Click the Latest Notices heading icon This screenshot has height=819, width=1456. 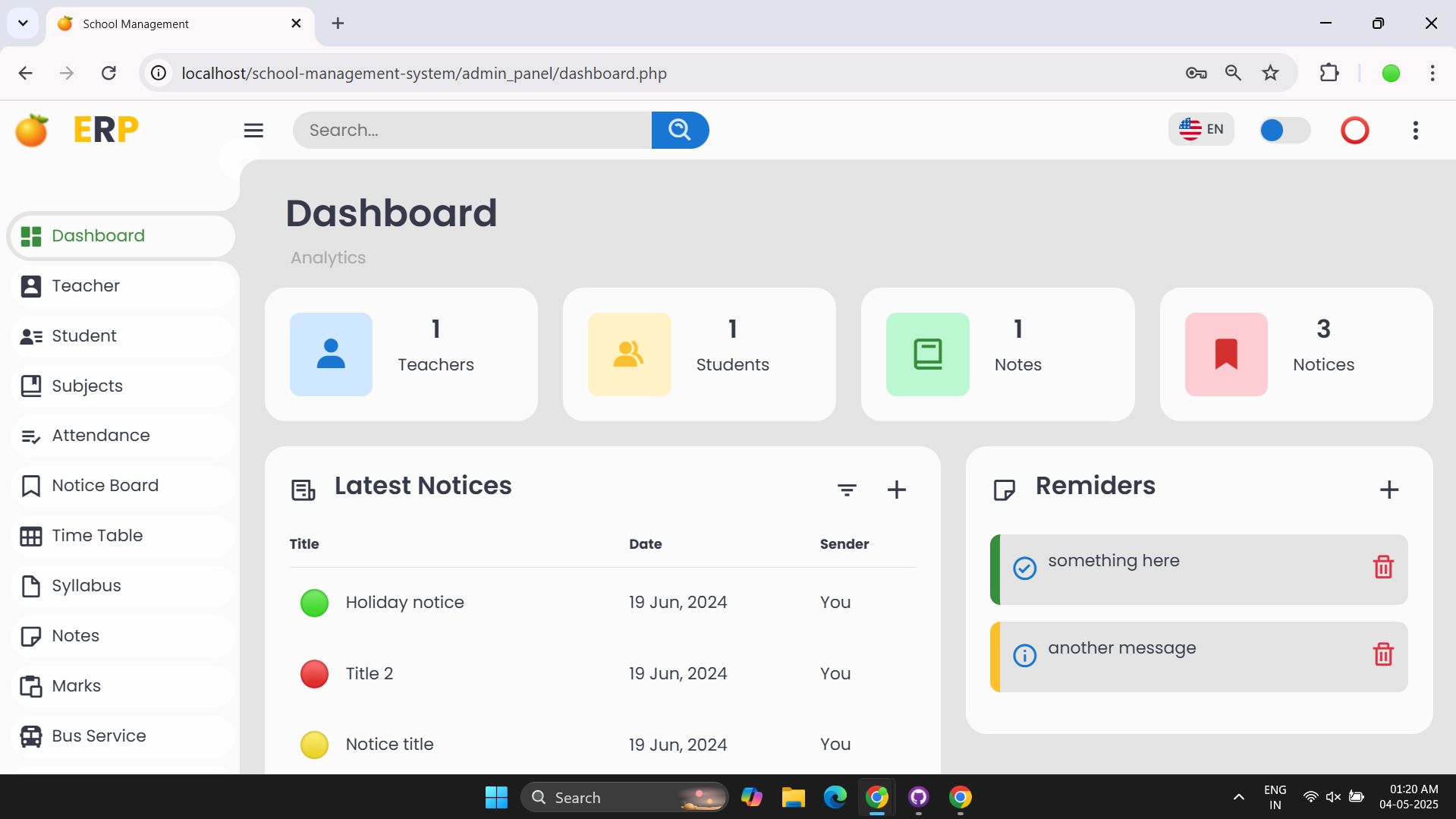(x=303, y=490)
